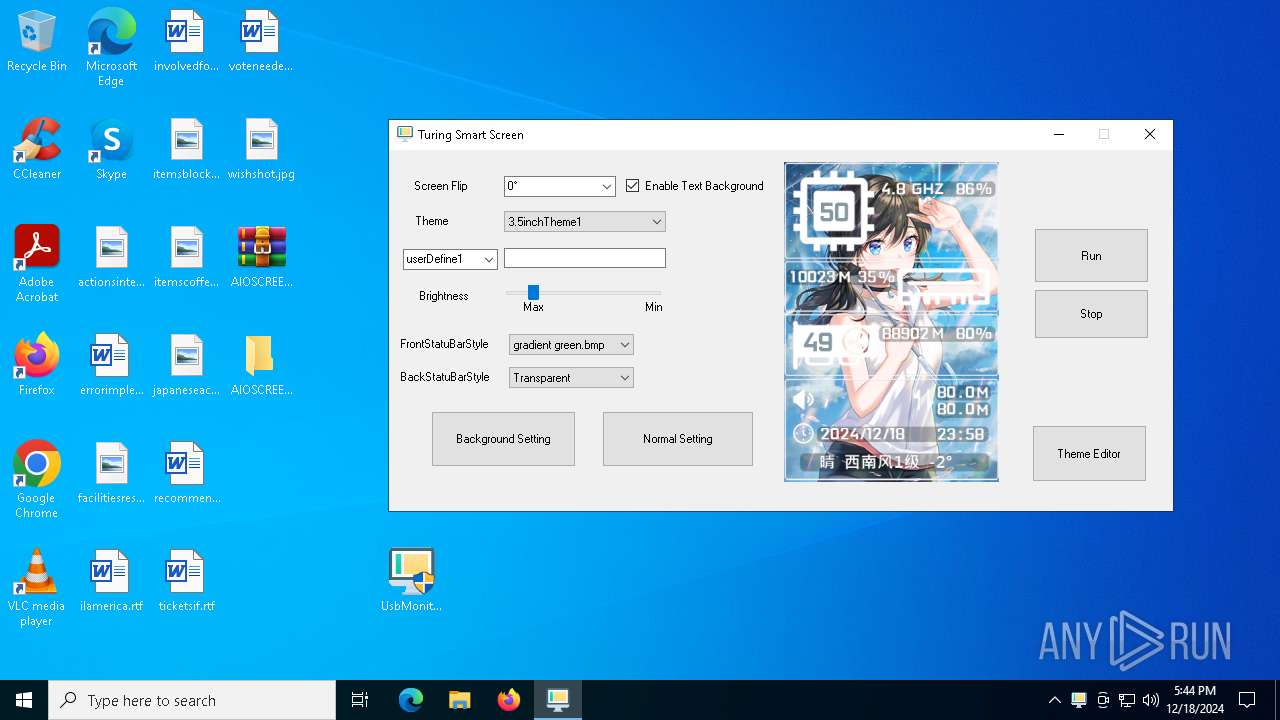Viewport: 1280px width, 720px height.
Task: Select the involvedfo... Word document icon
Action: pyautogui.click(x=186, y=41)
